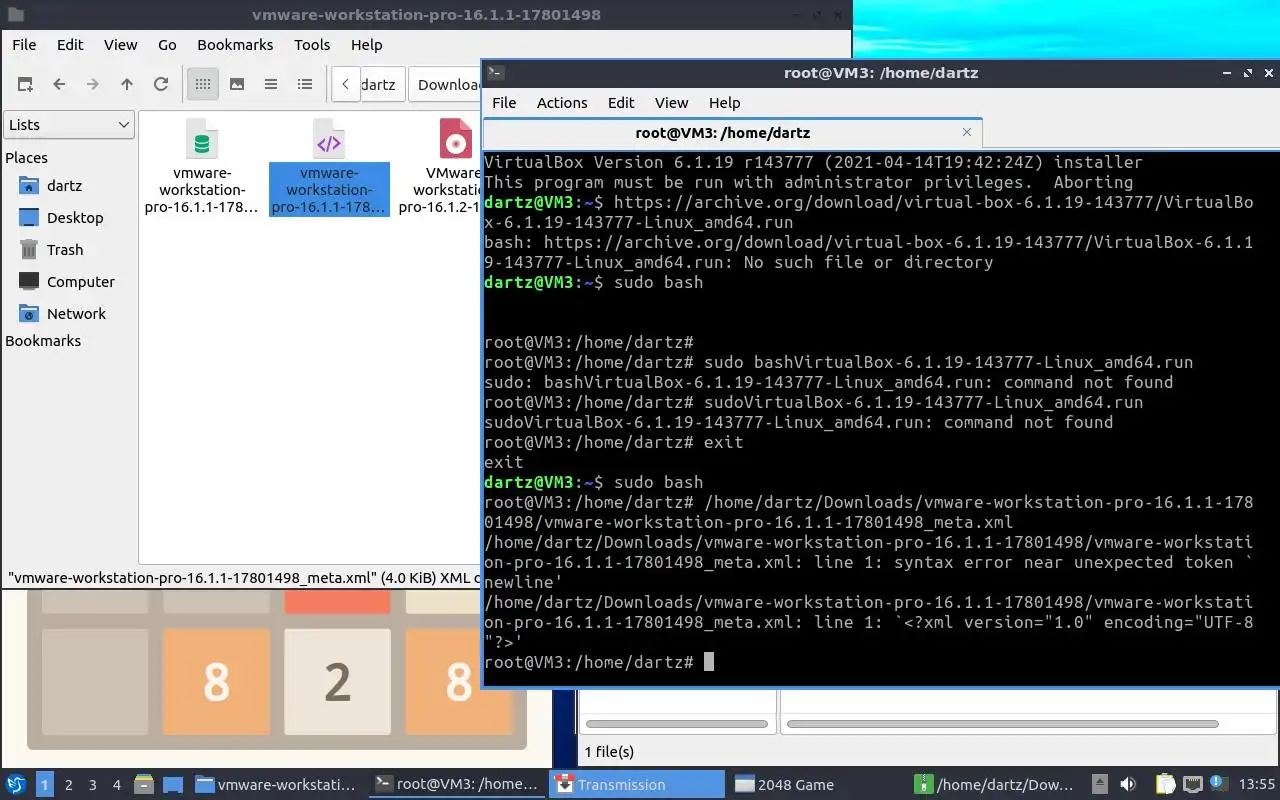This screenshot has height=800, width=1280.
Task: Open terminal Actions menu
Action: [562, 103]
